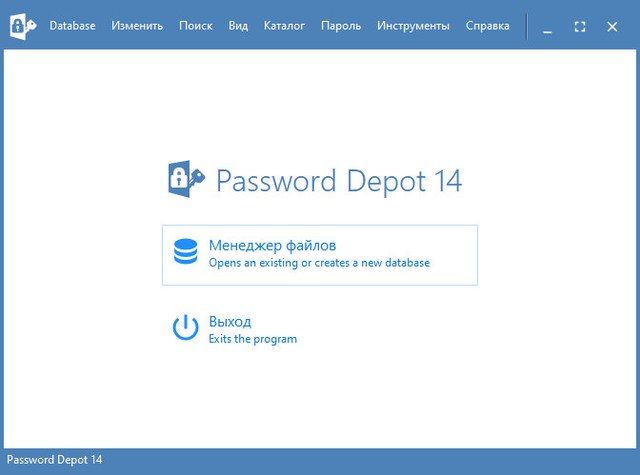Close the Password Depot window
Image resolution: width=640 pixels, height=475 pixels.
click(x=612, y=27)
